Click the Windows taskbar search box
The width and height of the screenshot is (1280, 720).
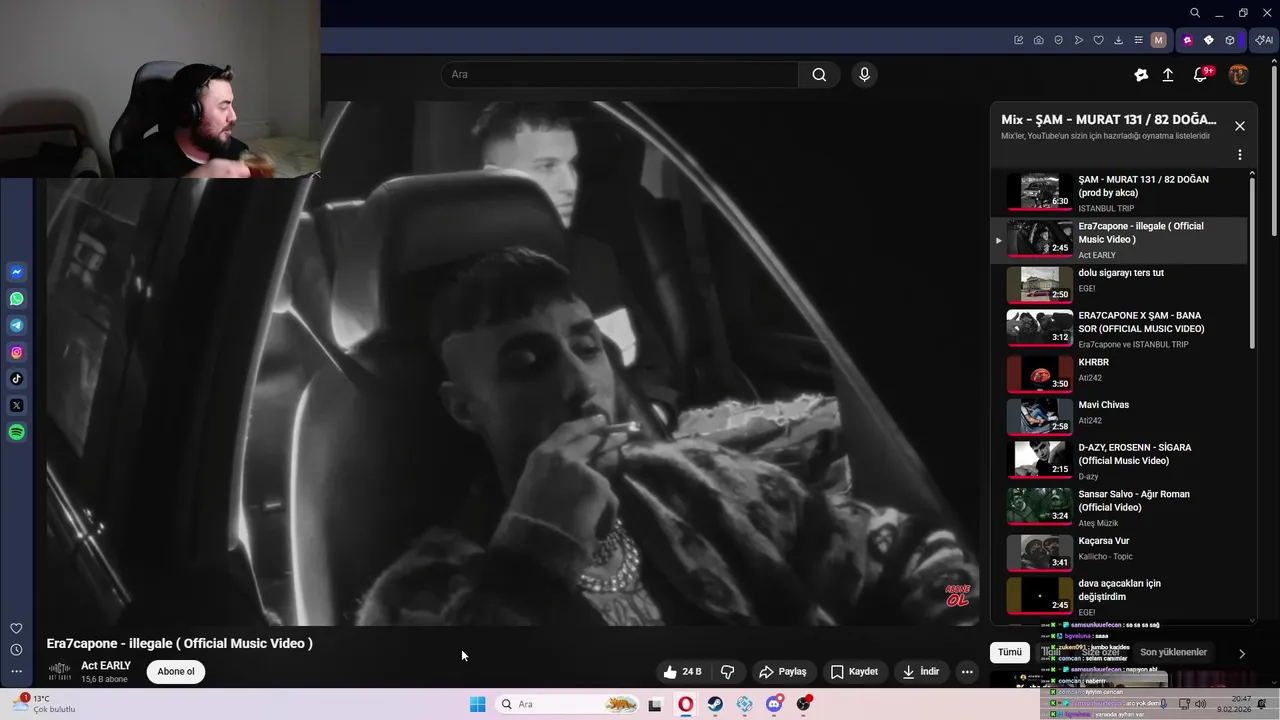tap(568, 704)
